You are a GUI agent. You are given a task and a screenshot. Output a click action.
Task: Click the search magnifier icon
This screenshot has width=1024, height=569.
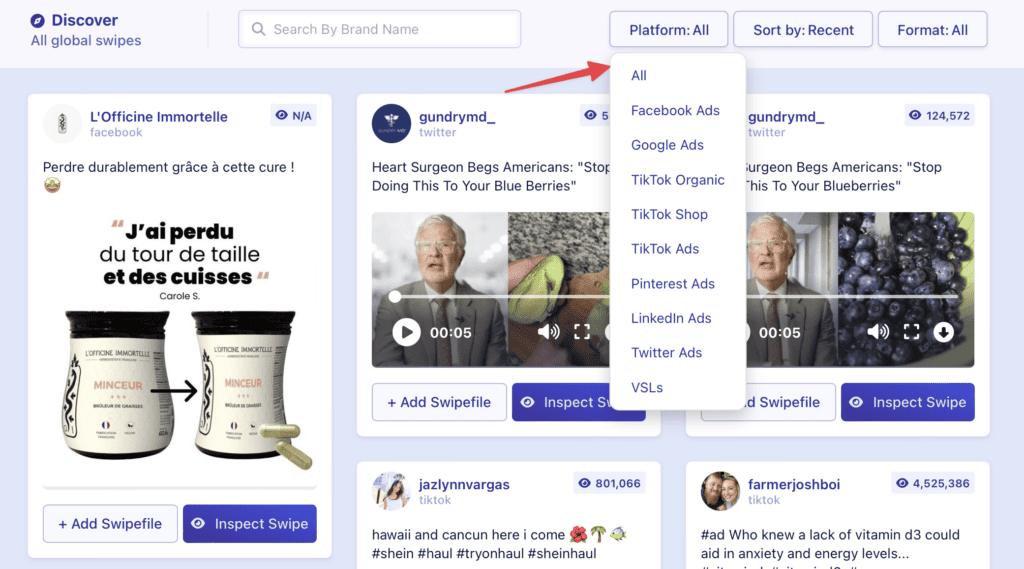pos(259,29)
